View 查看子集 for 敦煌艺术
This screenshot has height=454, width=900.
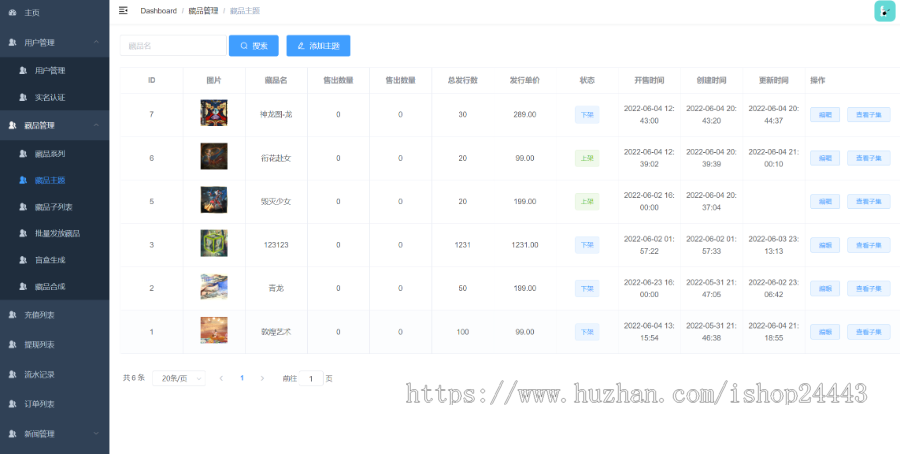pyautogui.click(x=868, y=332)
